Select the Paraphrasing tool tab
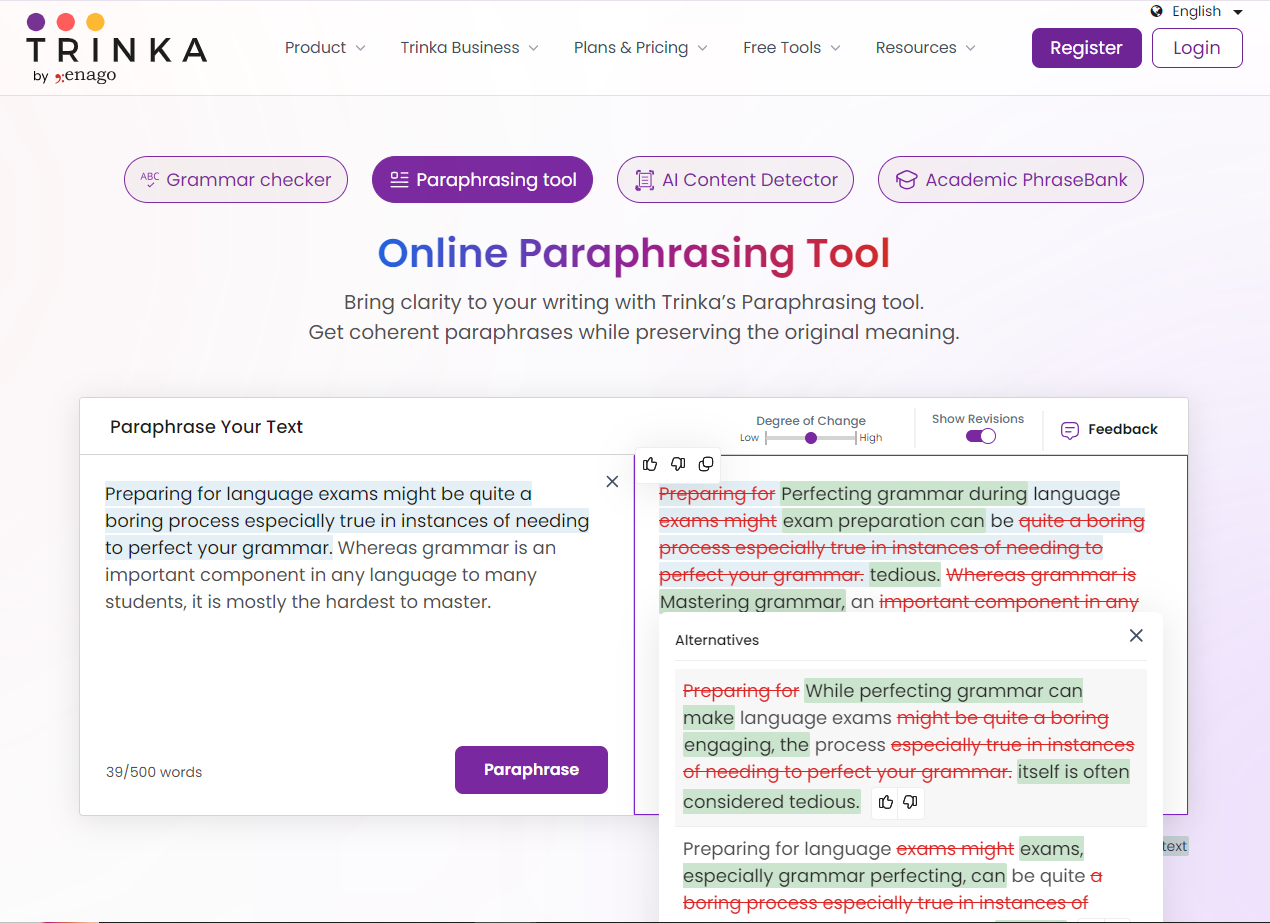The height and width of the screenshot is (923, 1270). point(482,180)
